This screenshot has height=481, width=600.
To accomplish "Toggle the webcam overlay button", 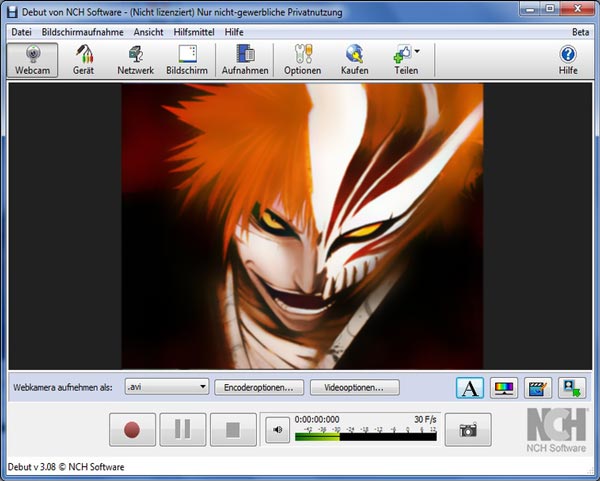I will [x=572, y=387].
